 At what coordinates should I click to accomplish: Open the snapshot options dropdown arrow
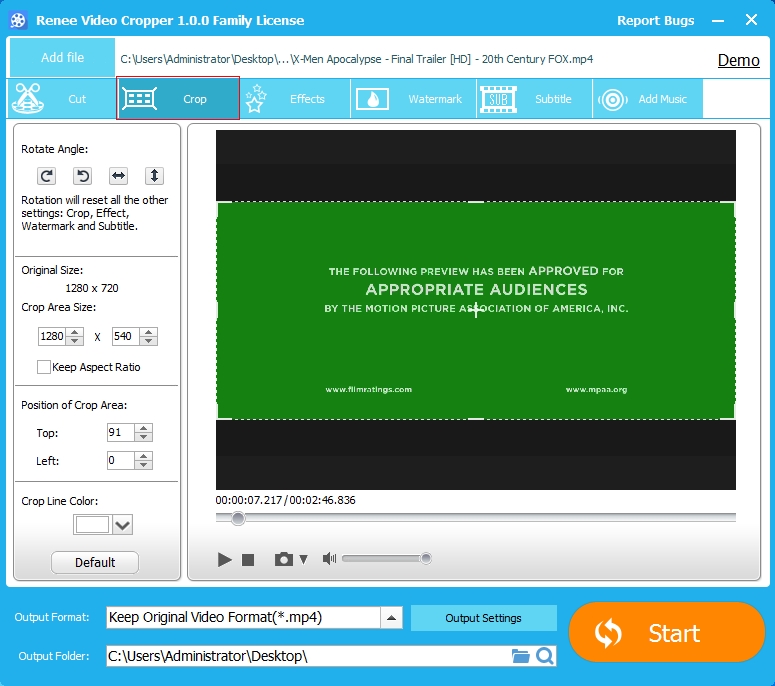point(304,559)
